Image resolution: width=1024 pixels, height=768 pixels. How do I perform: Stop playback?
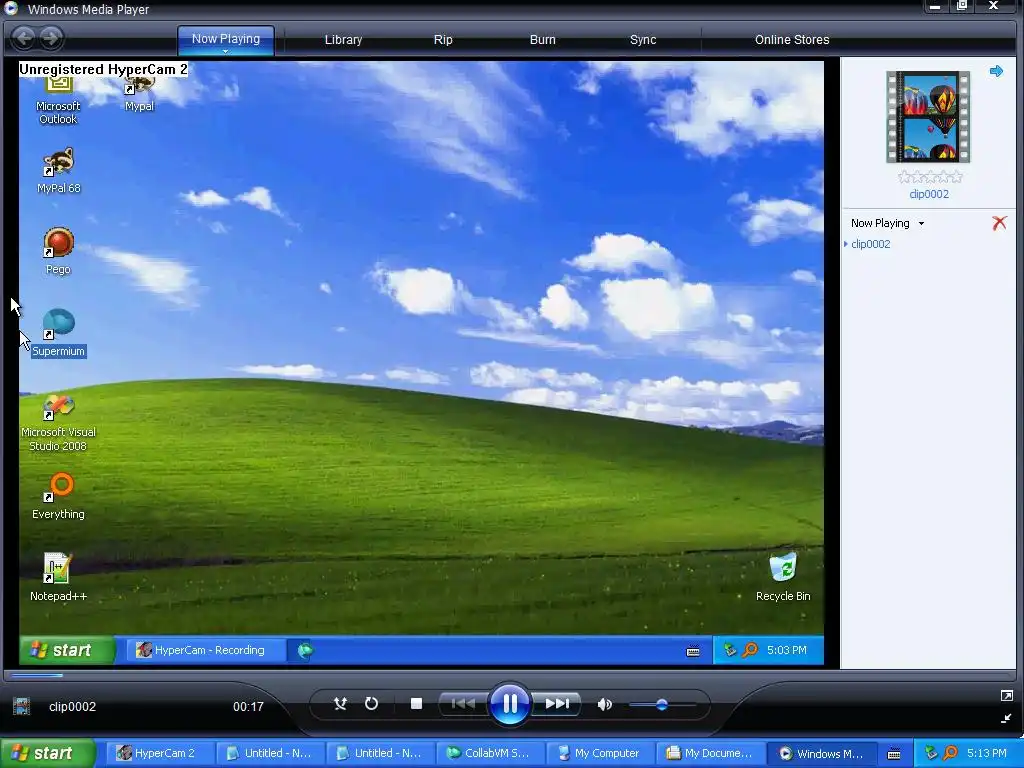pos(416,703)
